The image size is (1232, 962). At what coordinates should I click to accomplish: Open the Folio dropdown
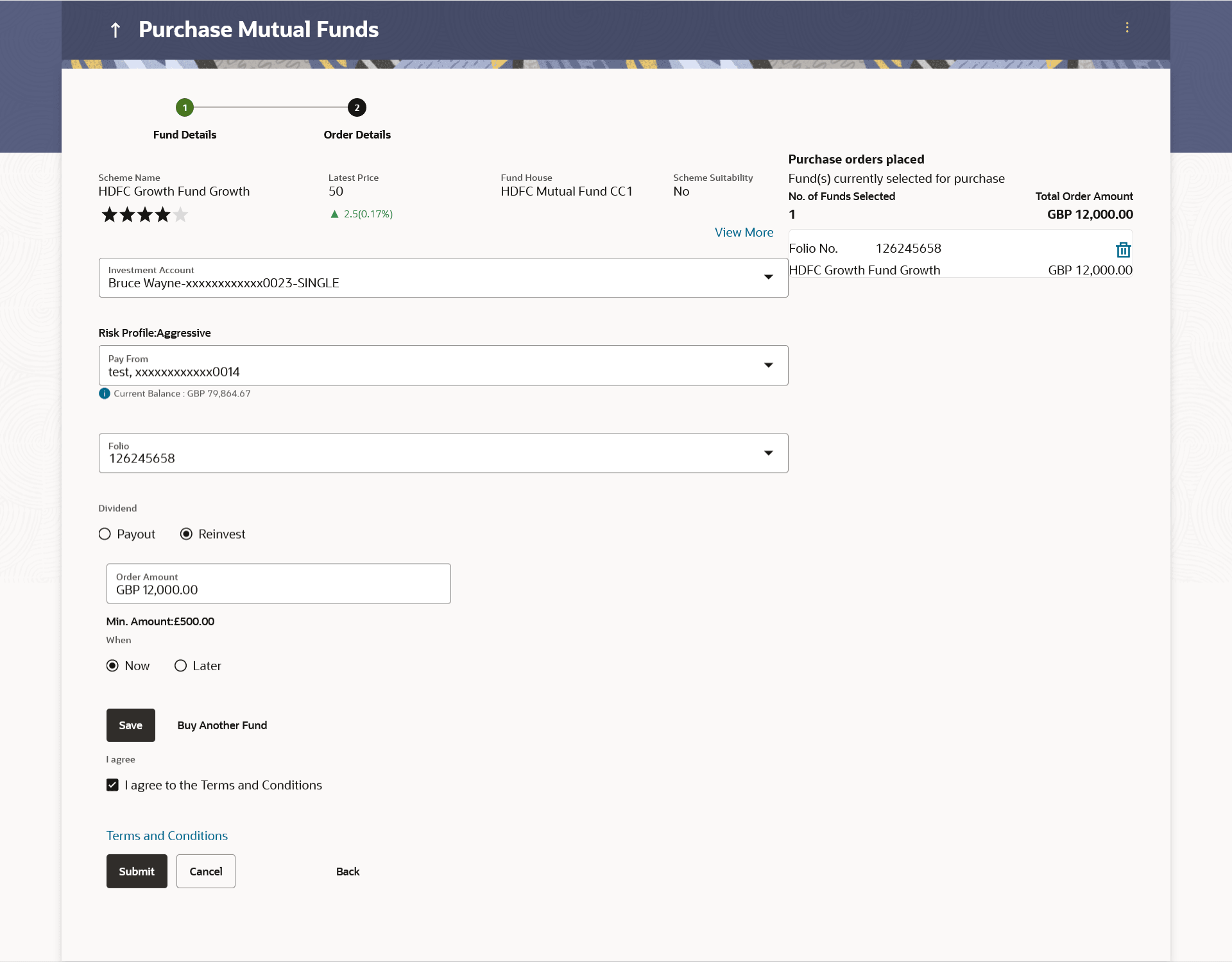(x=768, y=453)
